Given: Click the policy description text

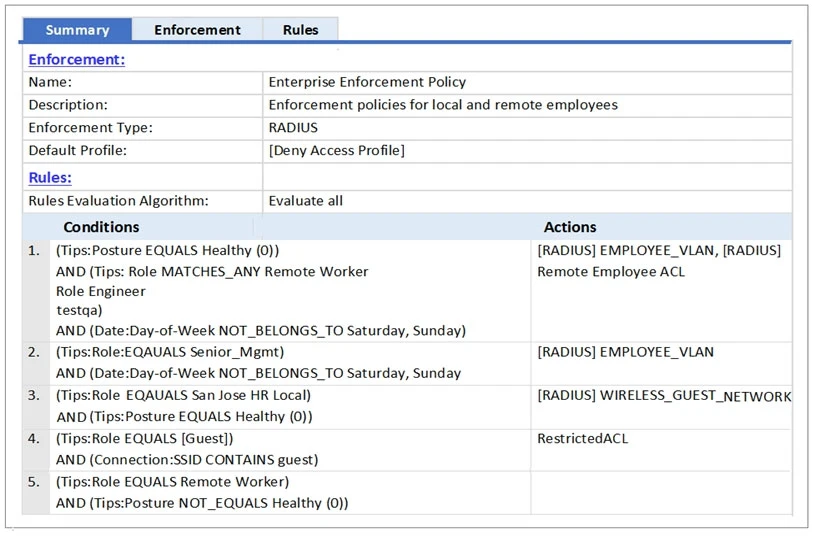Looking at the screenshot, I should pos(443,105).
